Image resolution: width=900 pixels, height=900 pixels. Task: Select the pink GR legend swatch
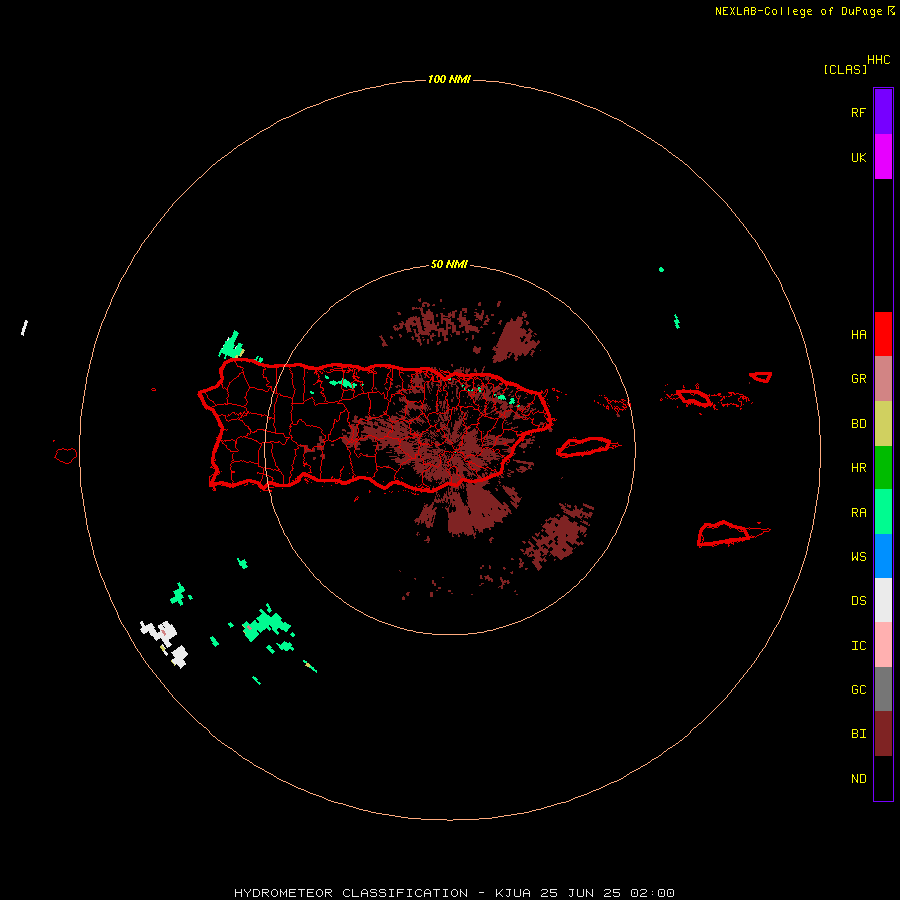tap(883, 379)
